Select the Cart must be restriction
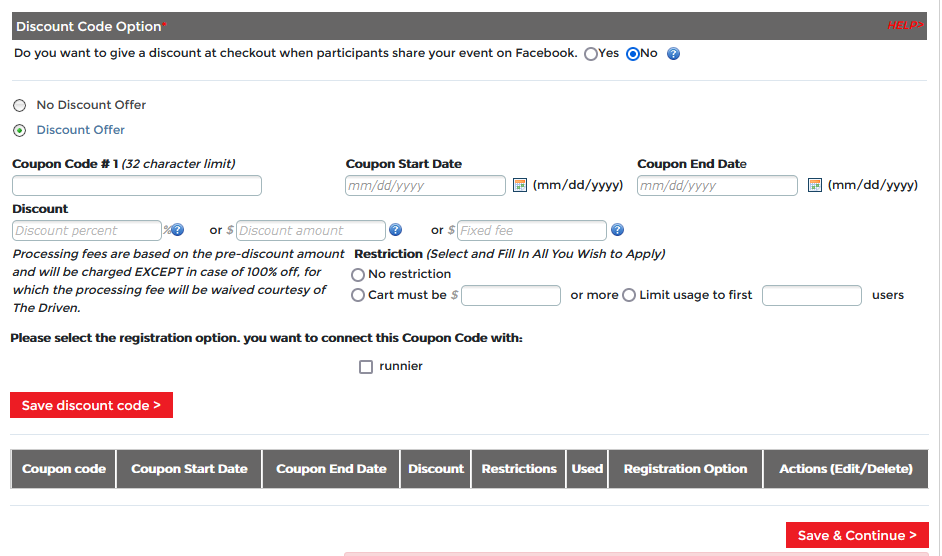942x556 pixels. 358,295
